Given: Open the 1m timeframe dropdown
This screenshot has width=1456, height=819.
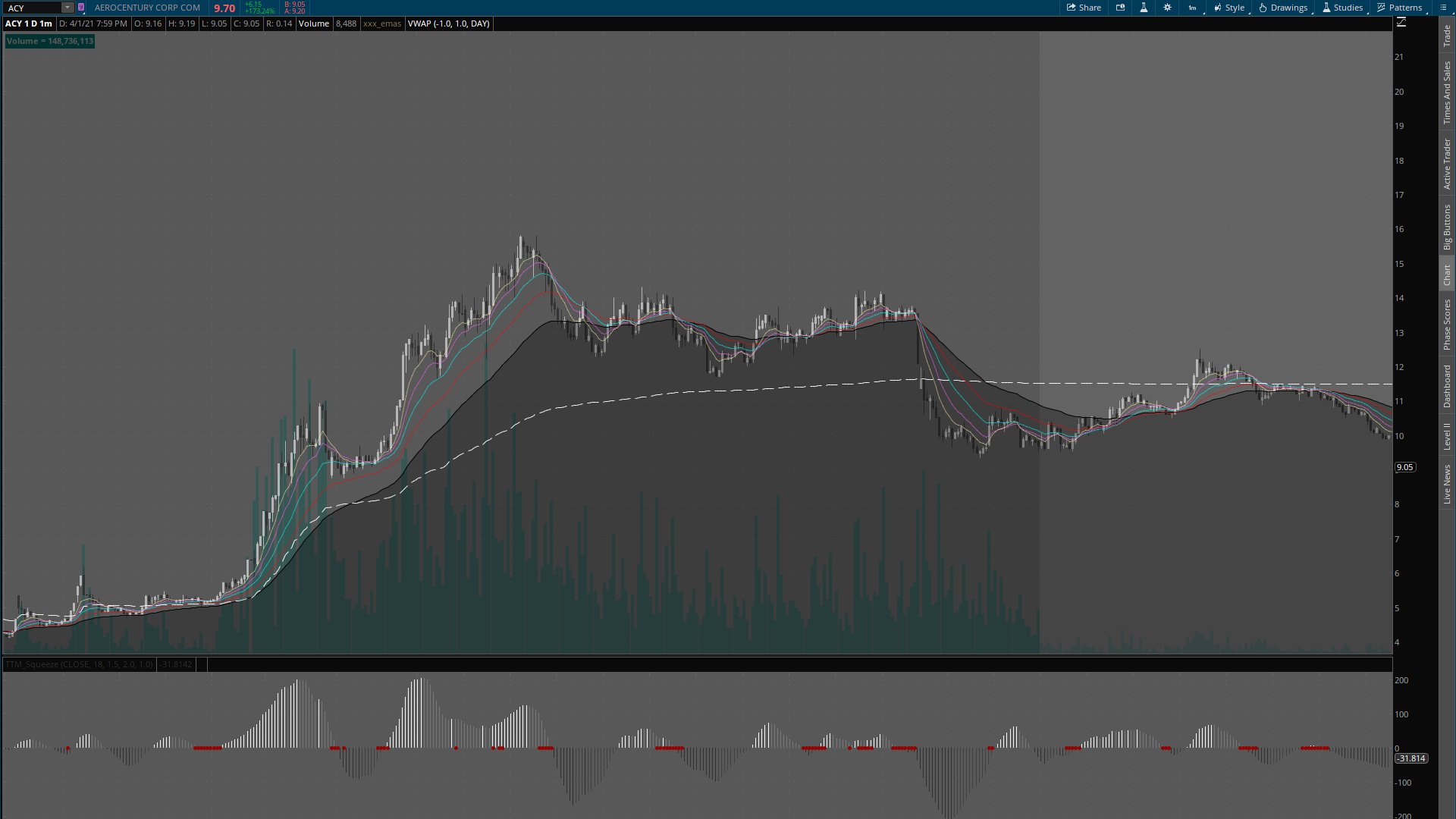Looking at the screenshot, I should (1192, 8).
